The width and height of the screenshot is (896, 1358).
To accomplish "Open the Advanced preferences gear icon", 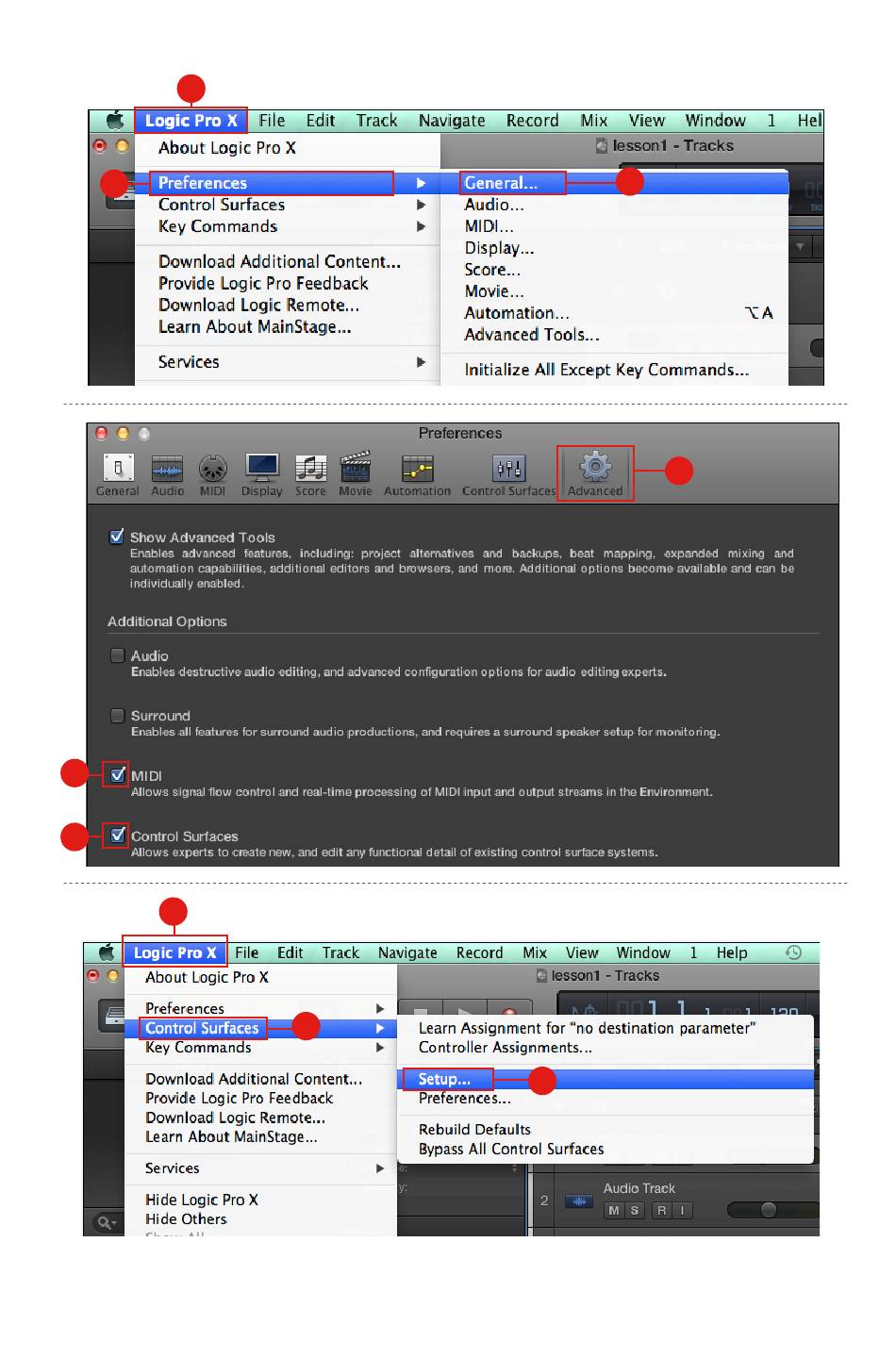I will pyautogui.click(x=595, y=468).
